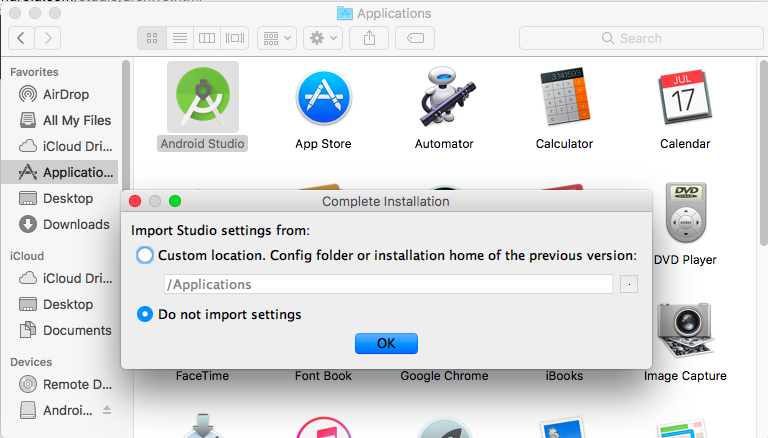Select the Image Capture camera icon
This screenshot has height=438, width=768.
pyautogui.click(x=685, y=331)
